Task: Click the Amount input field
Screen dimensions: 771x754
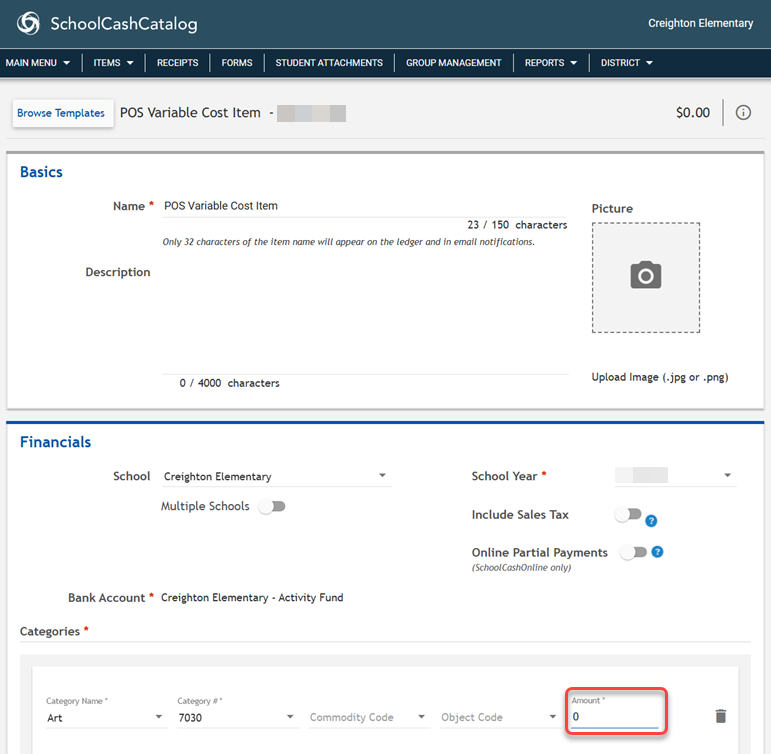Action: pyautogui.click(x=615, y=717)
